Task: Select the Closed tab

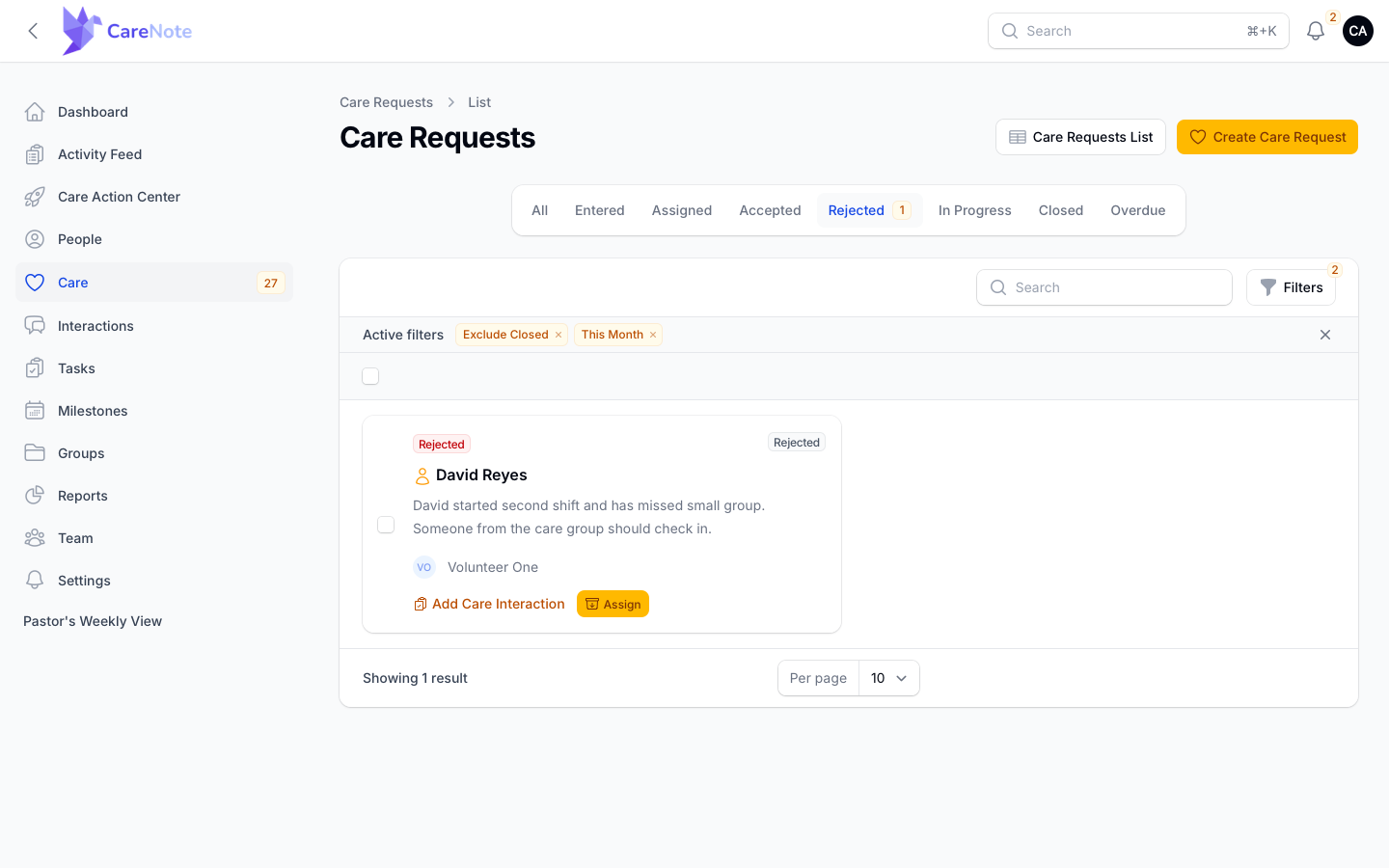Action: pos(1061,210)
